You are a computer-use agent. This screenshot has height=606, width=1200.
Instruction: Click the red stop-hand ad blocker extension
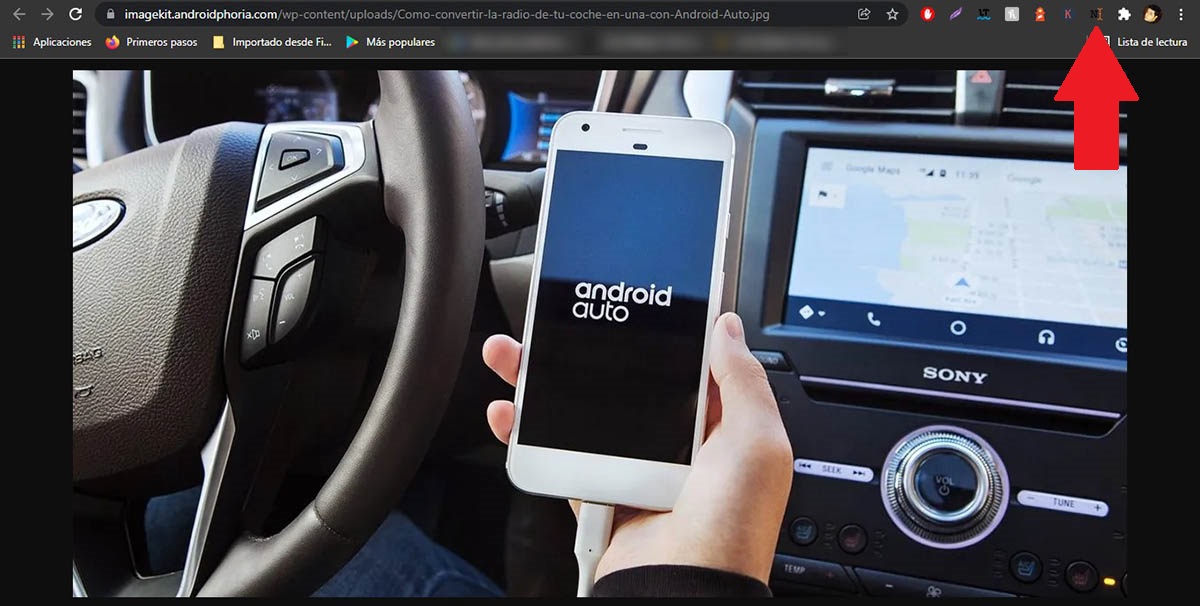(x=928, y=14)
